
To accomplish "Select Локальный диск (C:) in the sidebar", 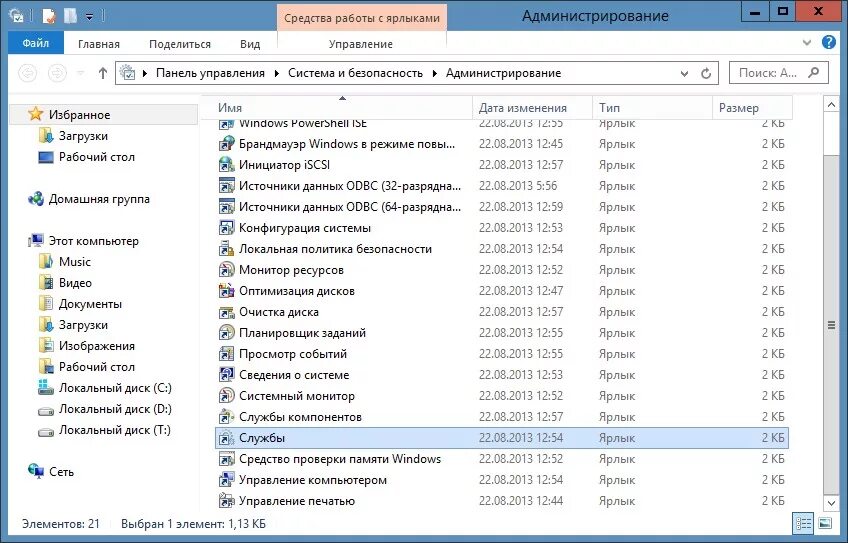I will coord(115,388).
